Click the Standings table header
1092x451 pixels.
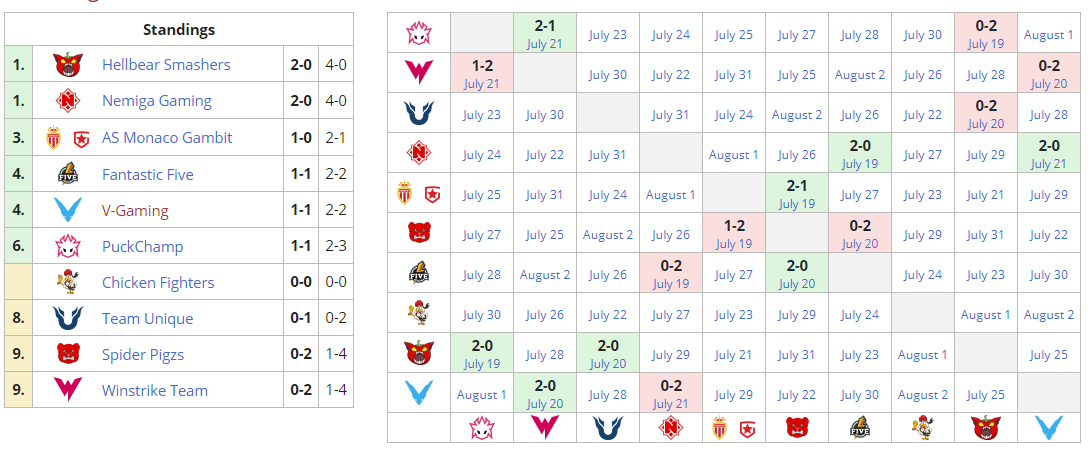click(x=179, y=30)
